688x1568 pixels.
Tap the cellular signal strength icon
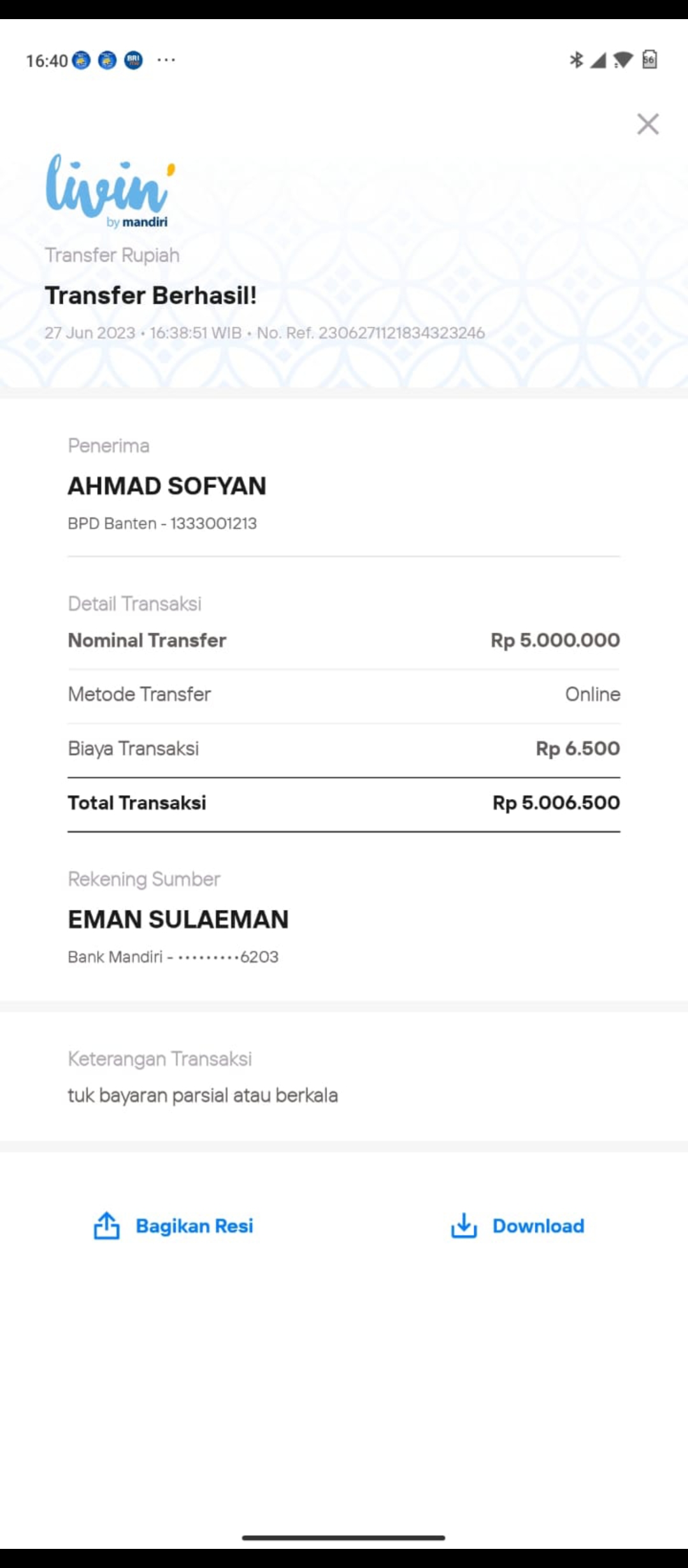(x=598, y=60)
